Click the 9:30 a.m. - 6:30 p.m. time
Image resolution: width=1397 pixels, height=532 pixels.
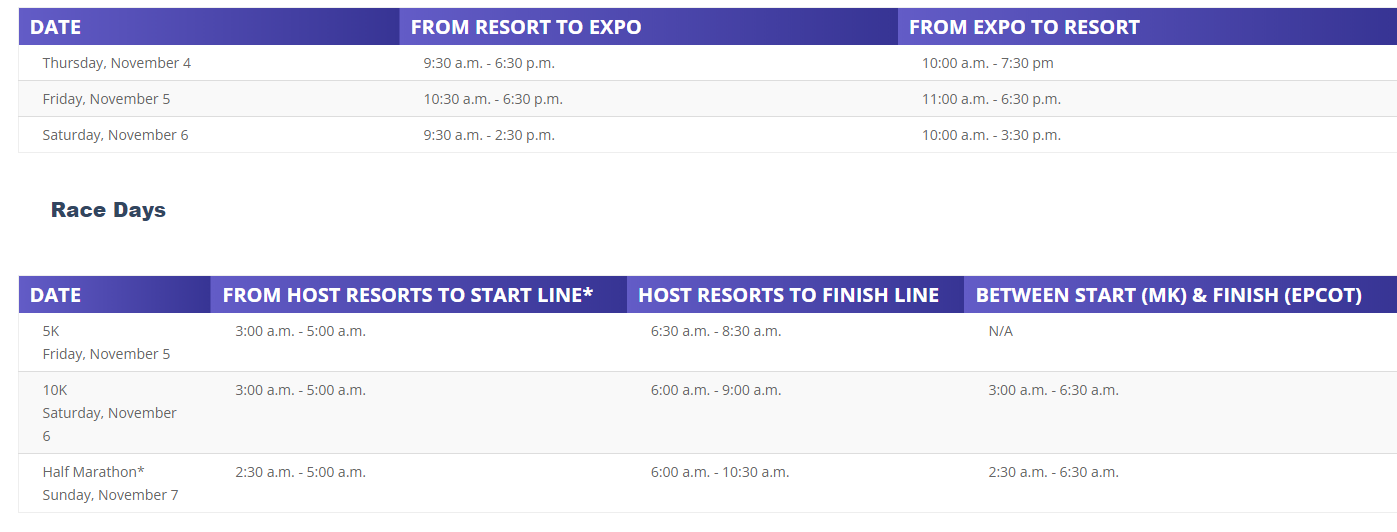[x=488, y=63]
